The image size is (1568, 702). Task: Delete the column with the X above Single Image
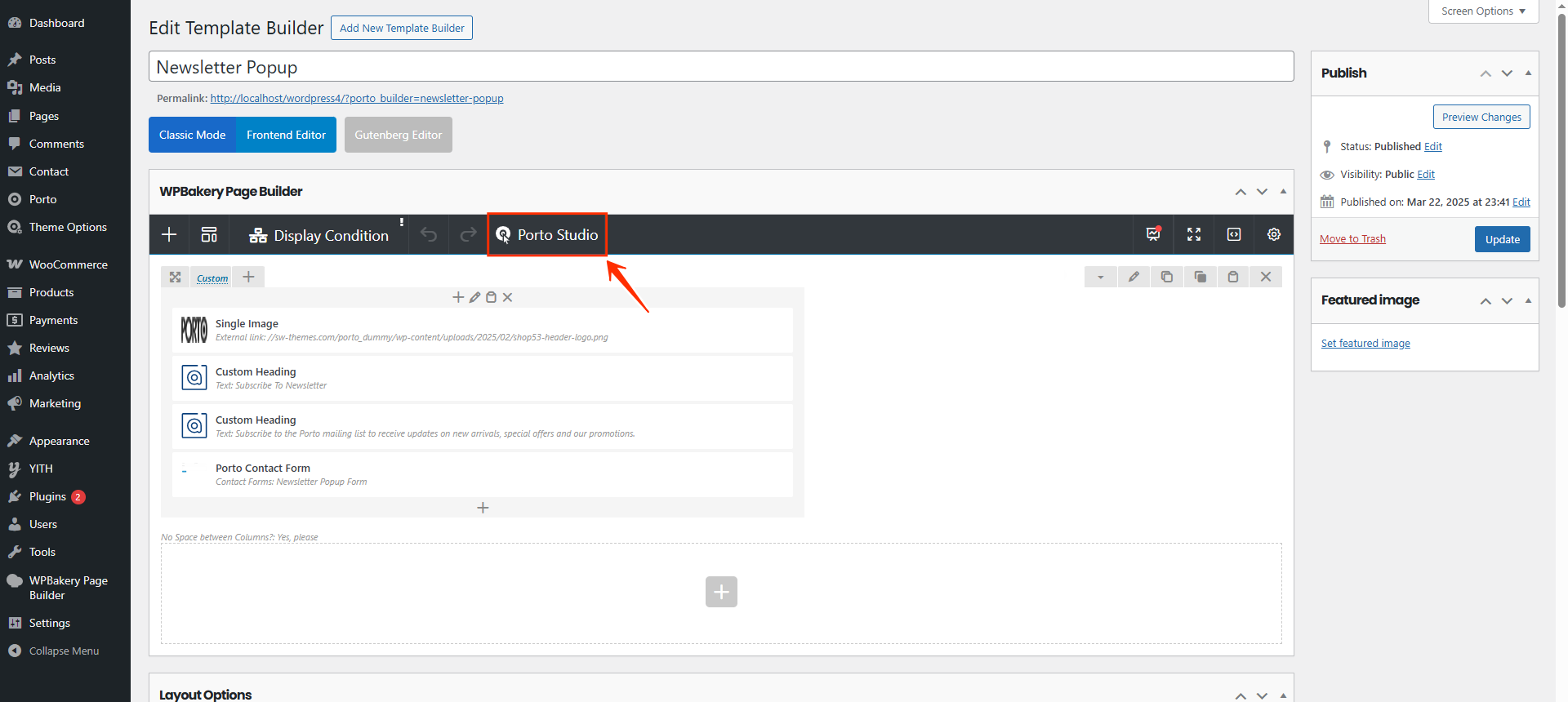tap(507, 297)
